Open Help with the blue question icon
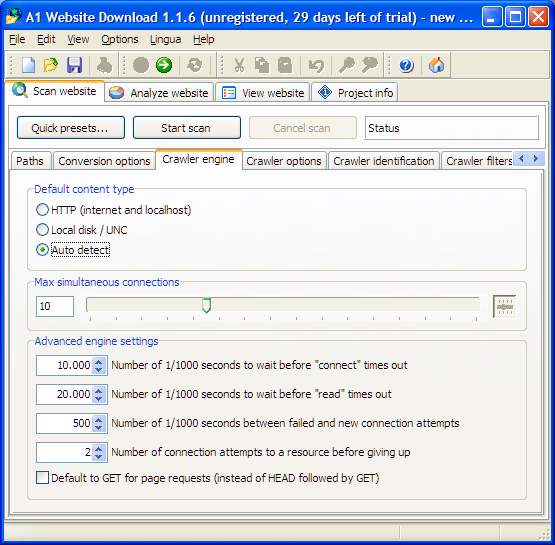Viewport: 555px width, 545px height. tap(406, 65)
